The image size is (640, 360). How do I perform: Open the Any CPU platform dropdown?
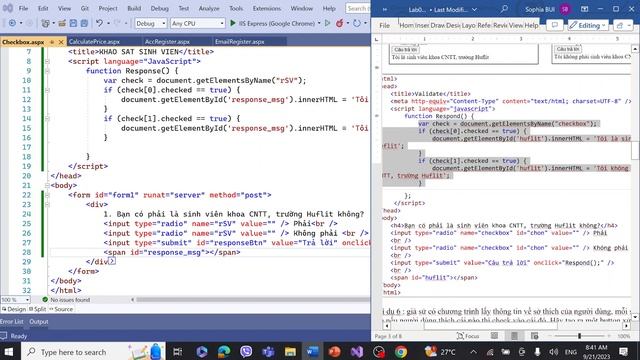pos(198,23)
